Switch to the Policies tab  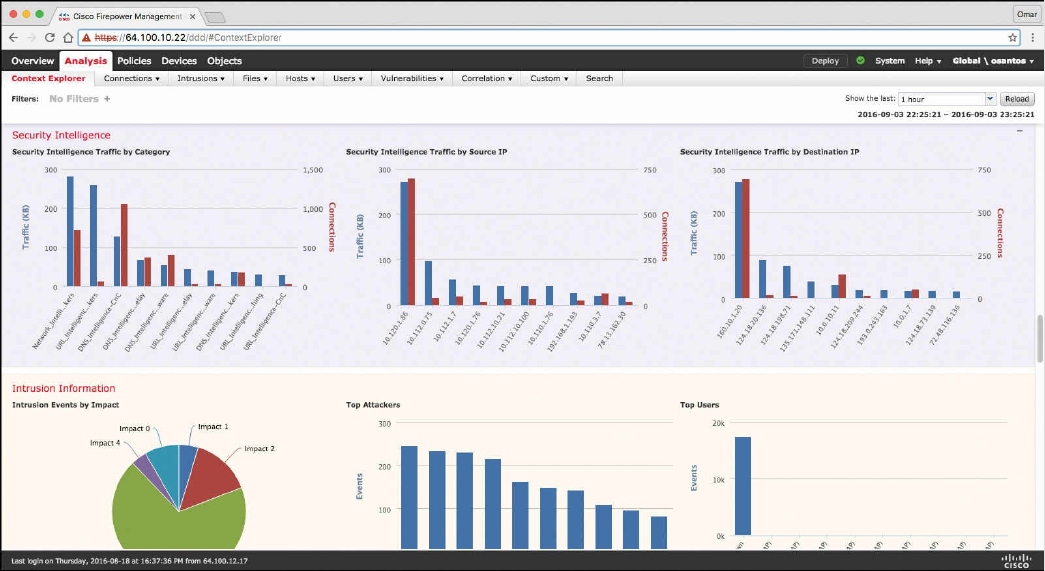pyautogui.click(x=134, y=61)
